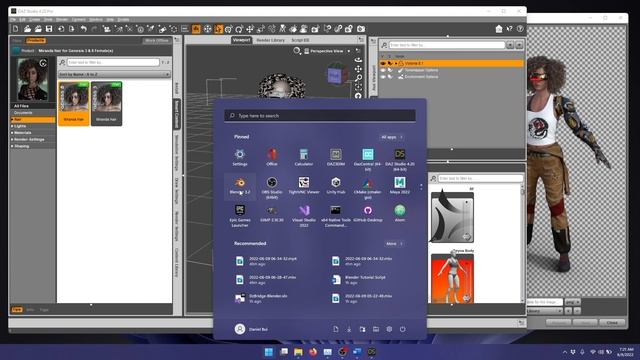Open GIMP 2.10.30 pinned app
The height and width of the screenshot is (360, 640).
click(x=272, y=213)
